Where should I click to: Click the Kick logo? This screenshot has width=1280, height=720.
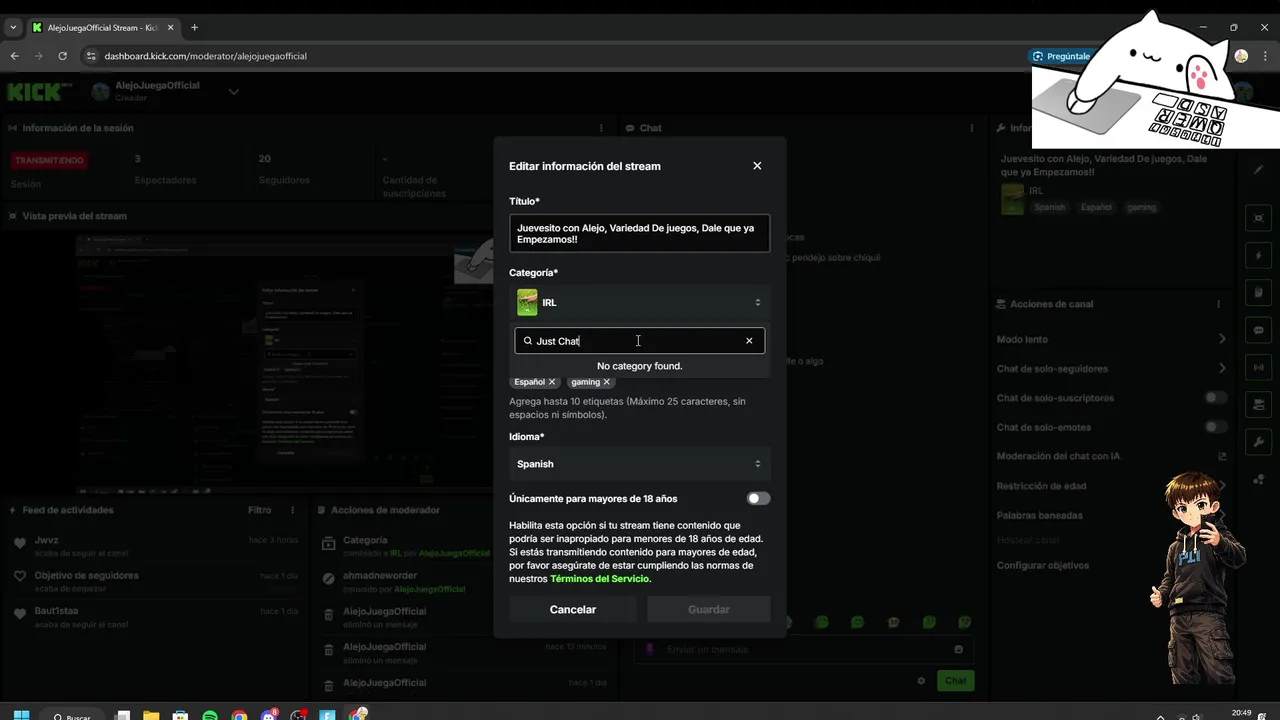[x=35, y=92]
